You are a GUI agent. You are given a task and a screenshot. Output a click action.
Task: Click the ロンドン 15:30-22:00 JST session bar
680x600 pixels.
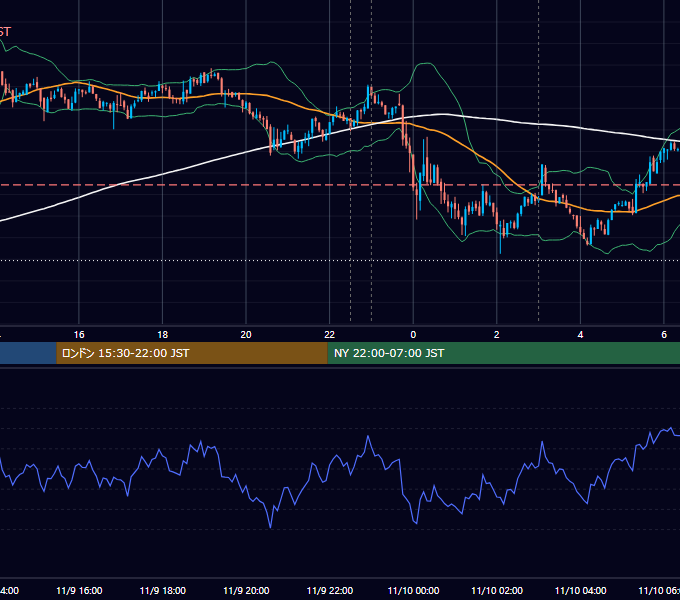(x=192, y=353)
